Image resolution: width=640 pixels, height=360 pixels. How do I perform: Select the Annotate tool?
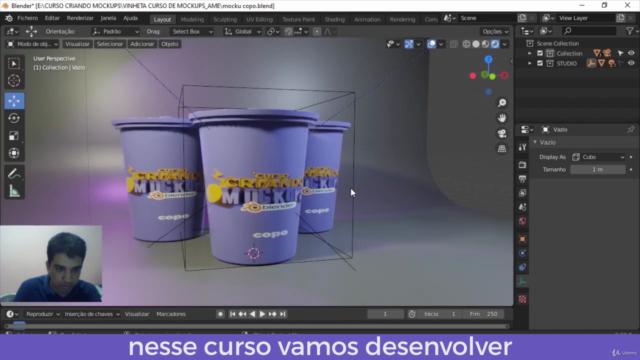click(14, 174)
